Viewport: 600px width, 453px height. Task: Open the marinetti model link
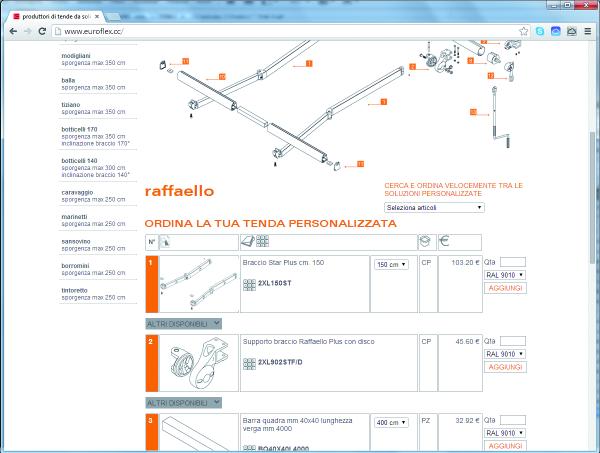click(74, 217)
